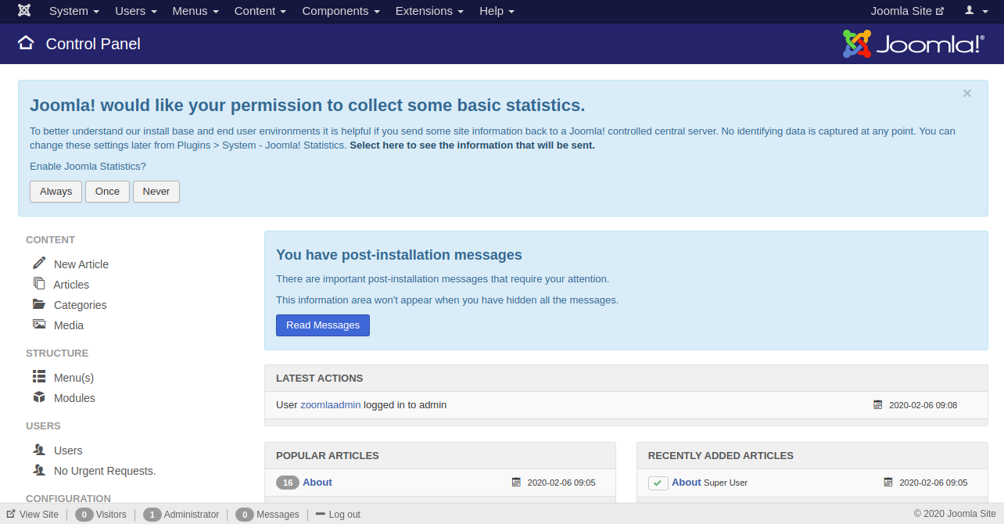Click View Site in the status bar
Viewport: 1004px width, 524px height.
pyautogui.click(x=38, y=514)
